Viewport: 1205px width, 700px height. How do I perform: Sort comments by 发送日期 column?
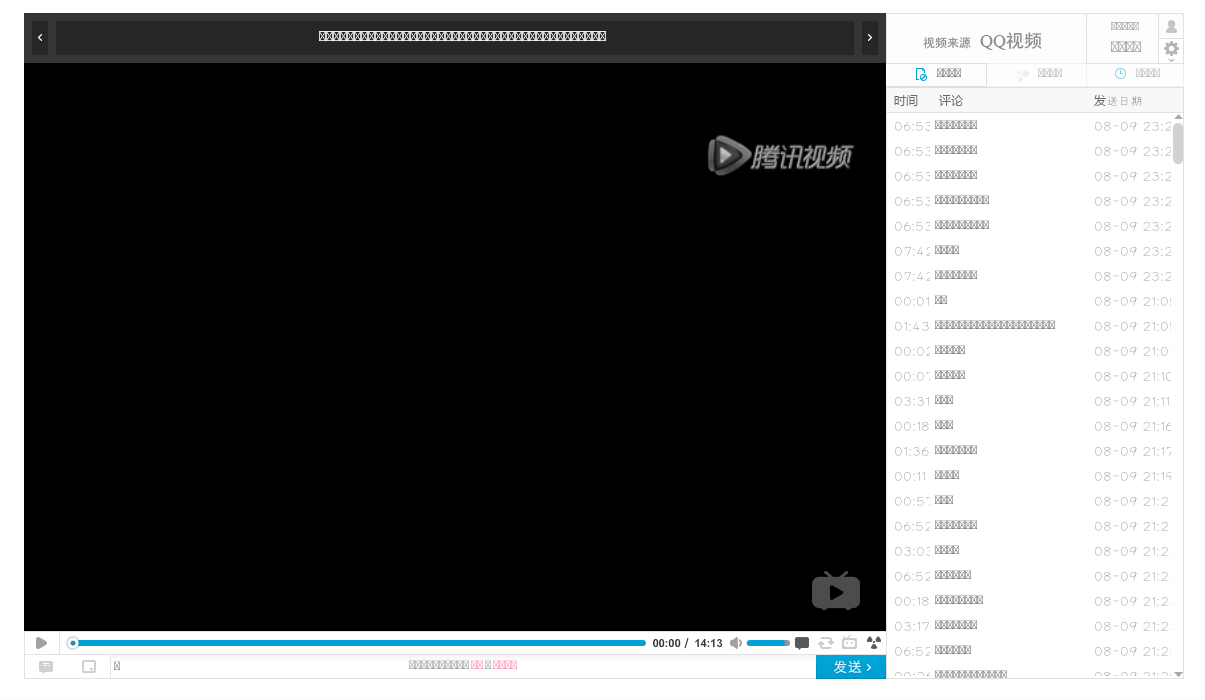1118,101
